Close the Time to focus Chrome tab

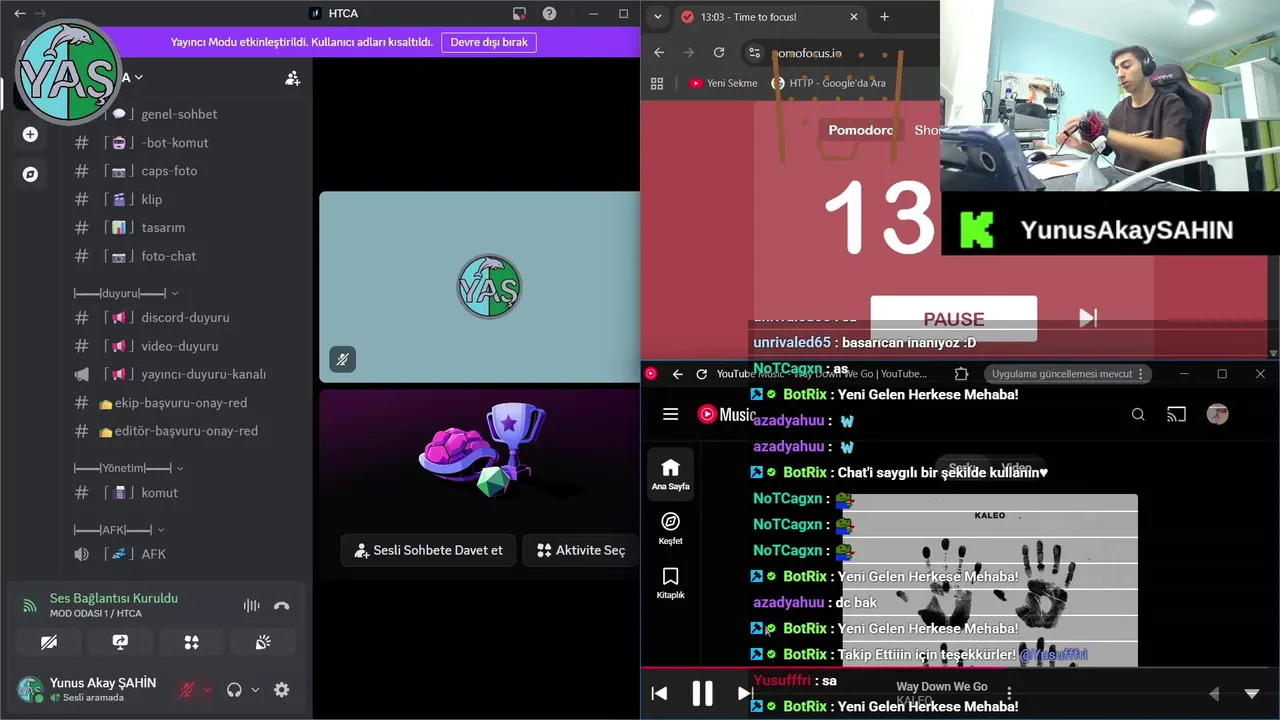click(x=854, y=17)
